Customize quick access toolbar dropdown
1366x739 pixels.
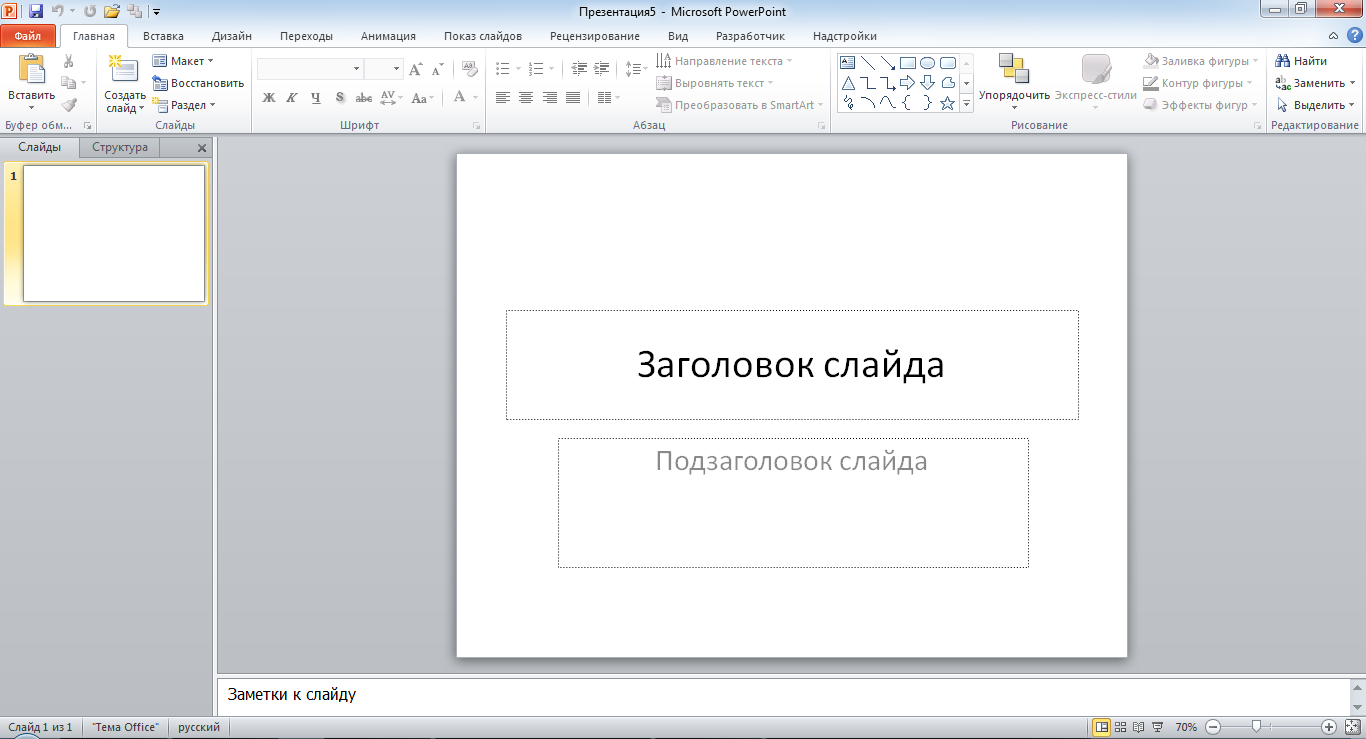pos(157,12)
